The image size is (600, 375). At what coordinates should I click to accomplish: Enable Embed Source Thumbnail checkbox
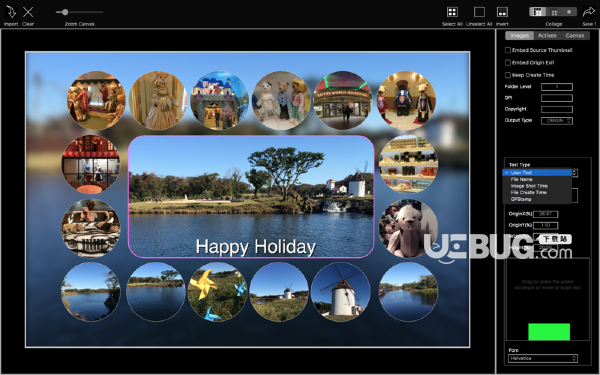tap(508, 50)
